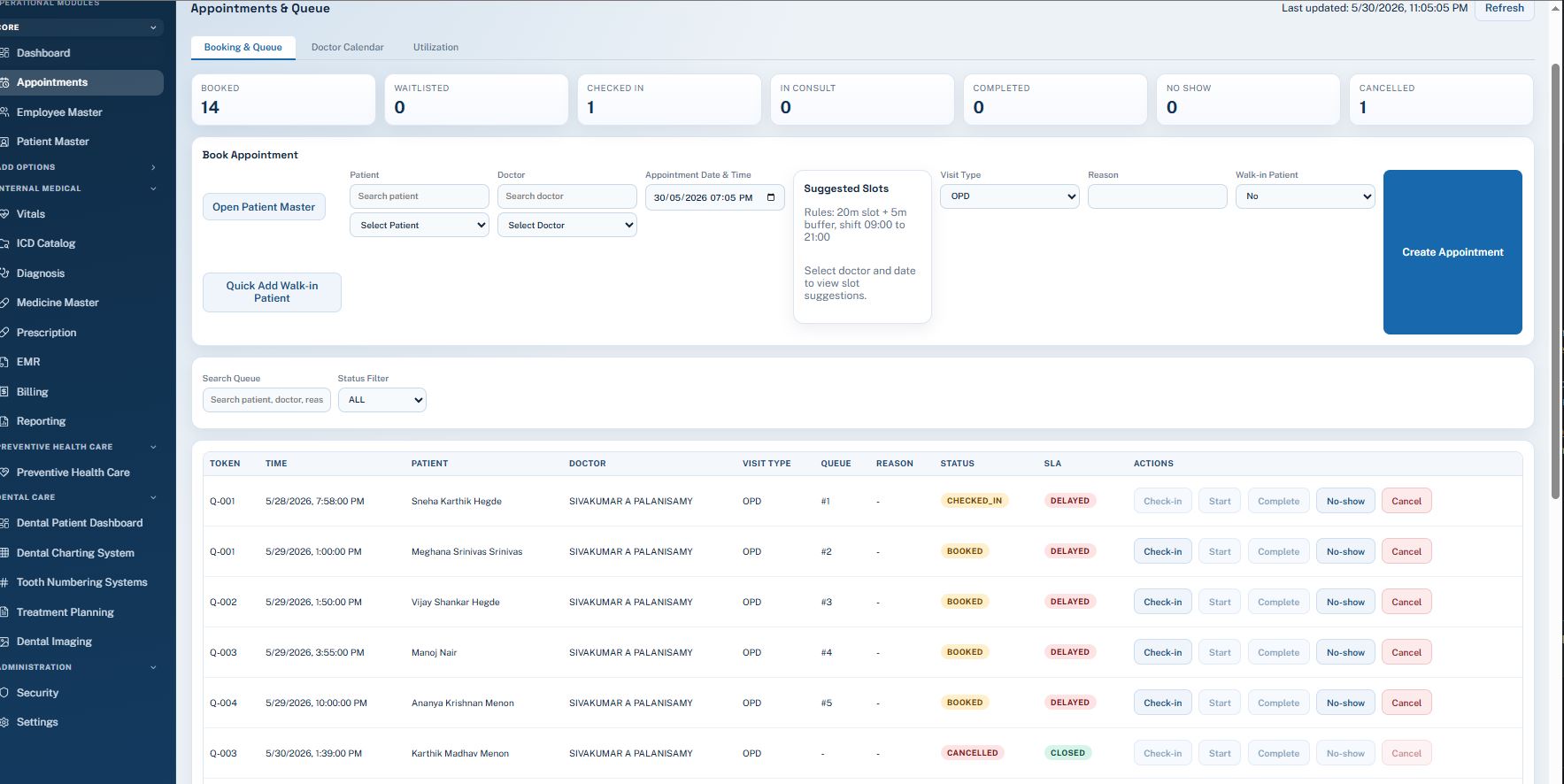Click the Vitals sidebar icon
This screenshot has width=1564, height=784.
[x=4, y=214]
